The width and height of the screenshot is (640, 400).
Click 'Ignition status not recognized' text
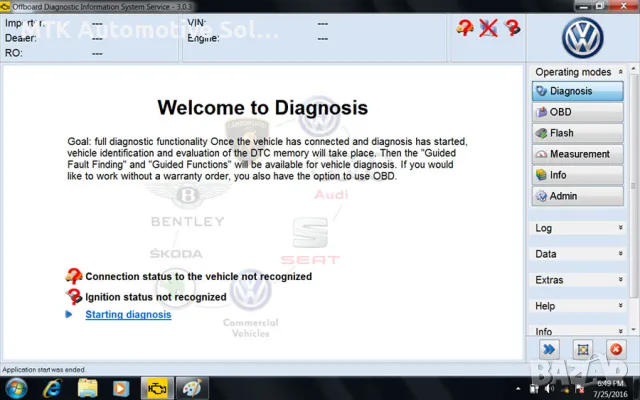(156, 297)
